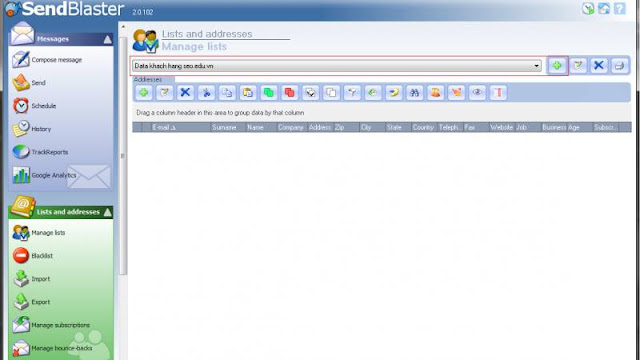640x360 pixels.
Task: Click edit address icon in Addresses toolbar
Action: [x=164, y=93]
